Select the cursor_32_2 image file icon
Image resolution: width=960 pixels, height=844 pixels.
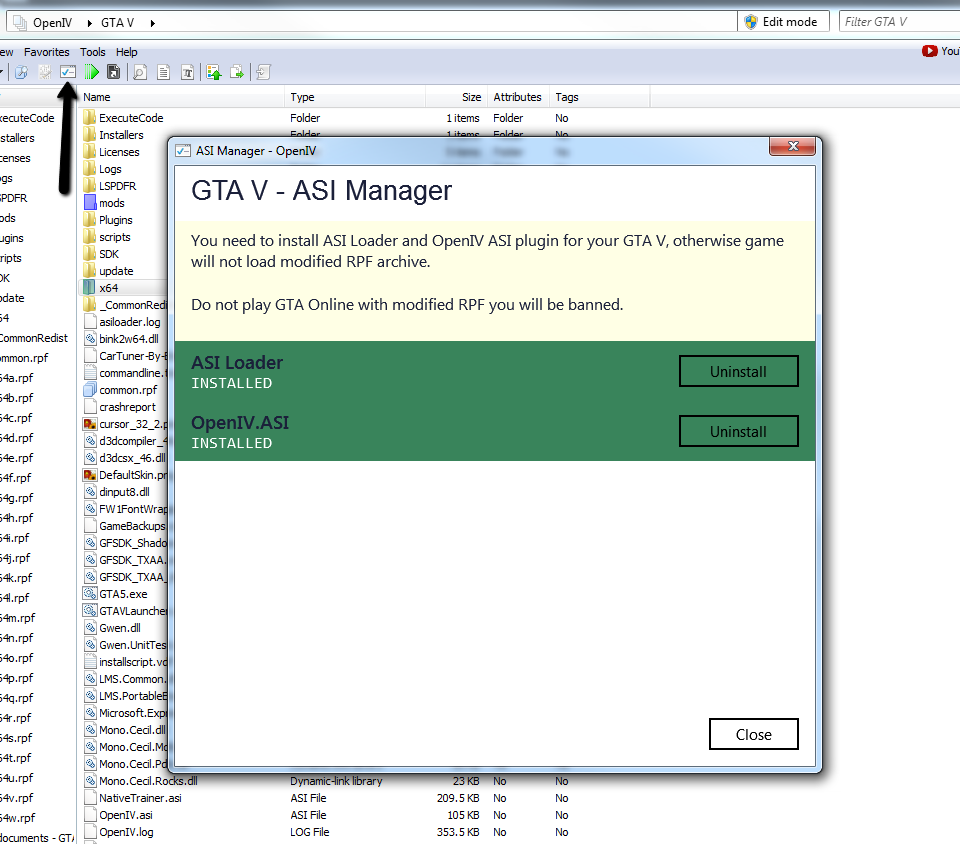point(90,424)
